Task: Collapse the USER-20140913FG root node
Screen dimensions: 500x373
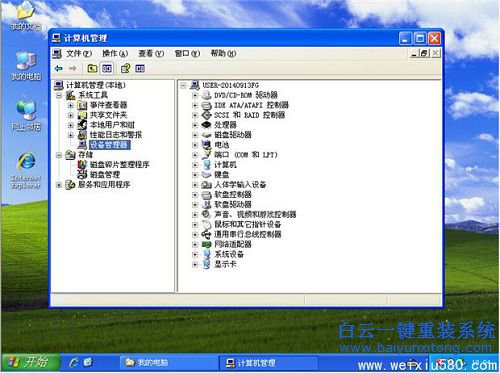Action: pyautogui.click(x=183, y=86)
